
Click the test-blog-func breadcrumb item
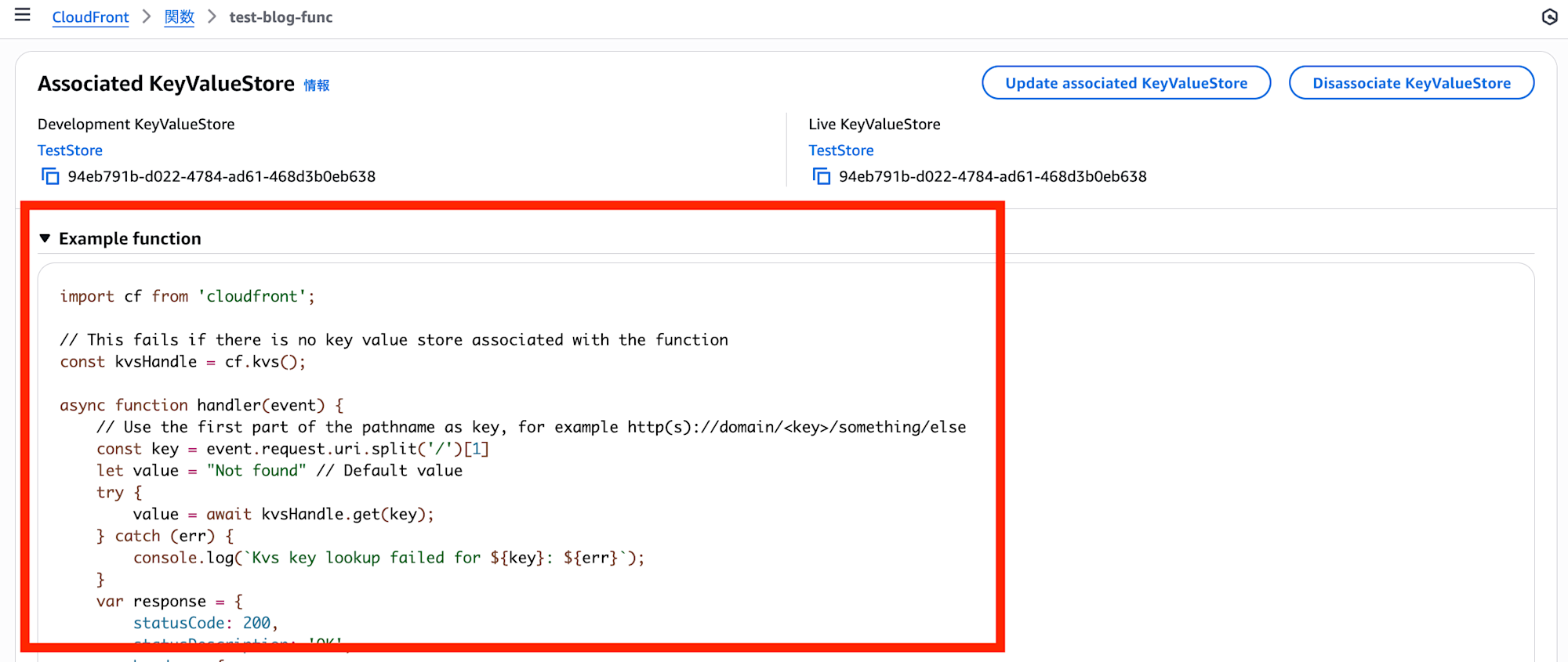(x=281, y=17)
